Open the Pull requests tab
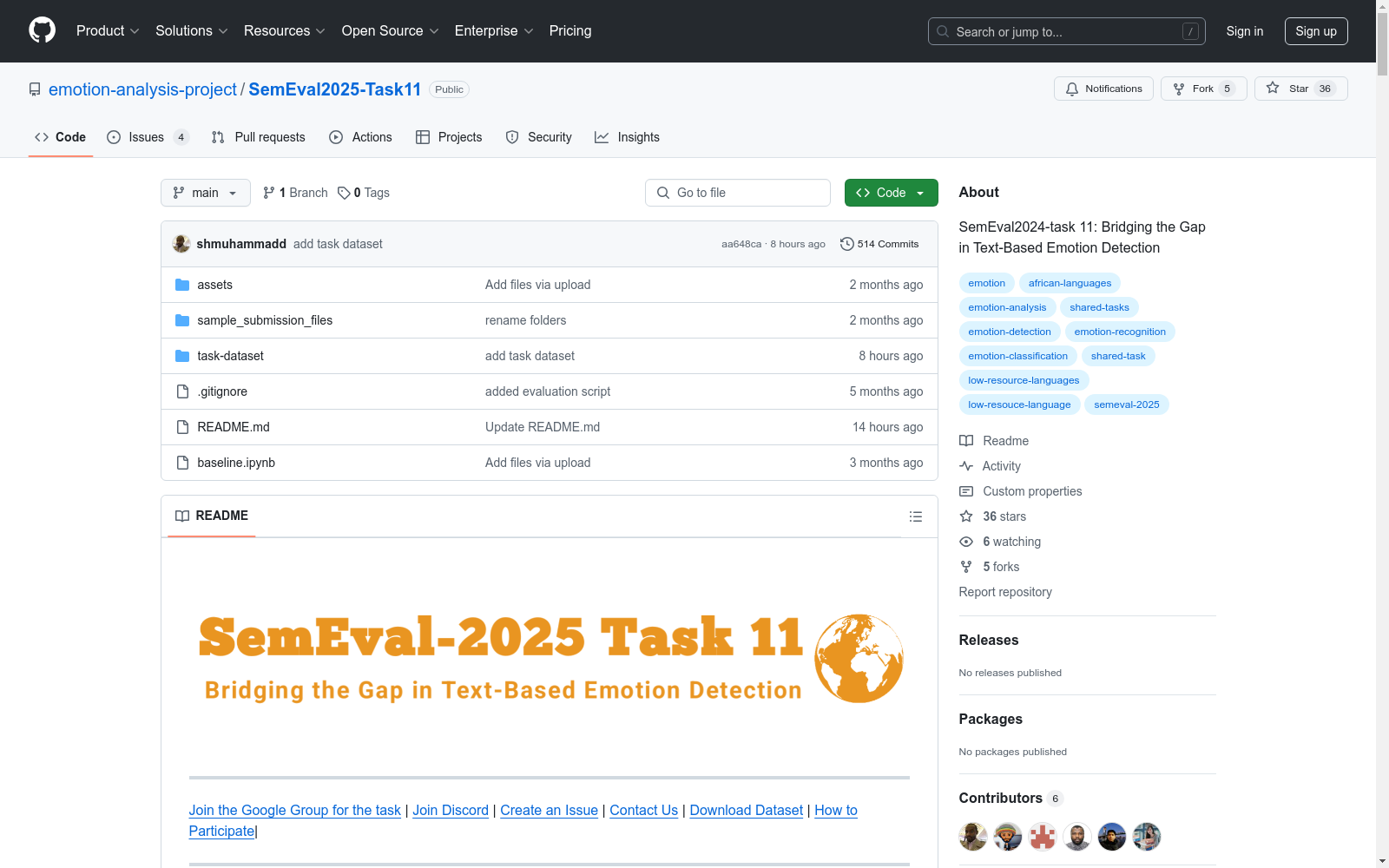The height and width of the screenshot is (868, 1389). tap(259, 137)
